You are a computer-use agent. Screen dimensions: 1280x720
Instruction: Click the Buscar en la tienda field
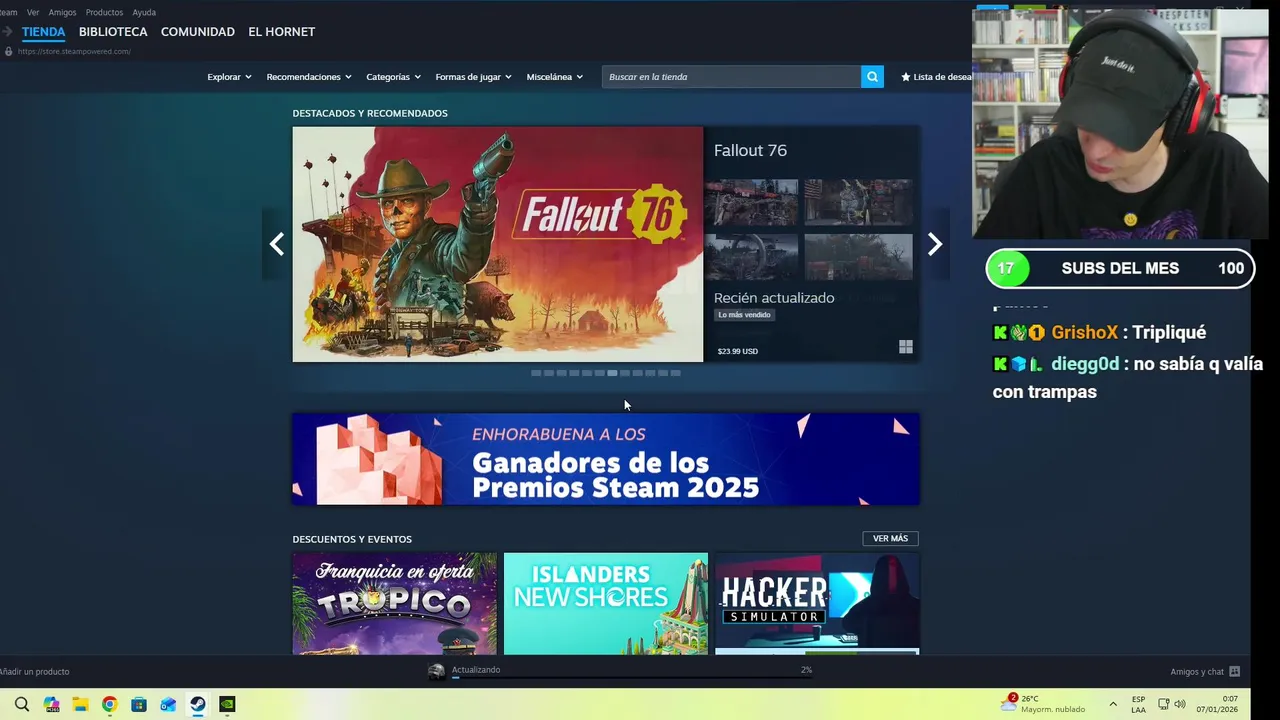tap(731, 77)
